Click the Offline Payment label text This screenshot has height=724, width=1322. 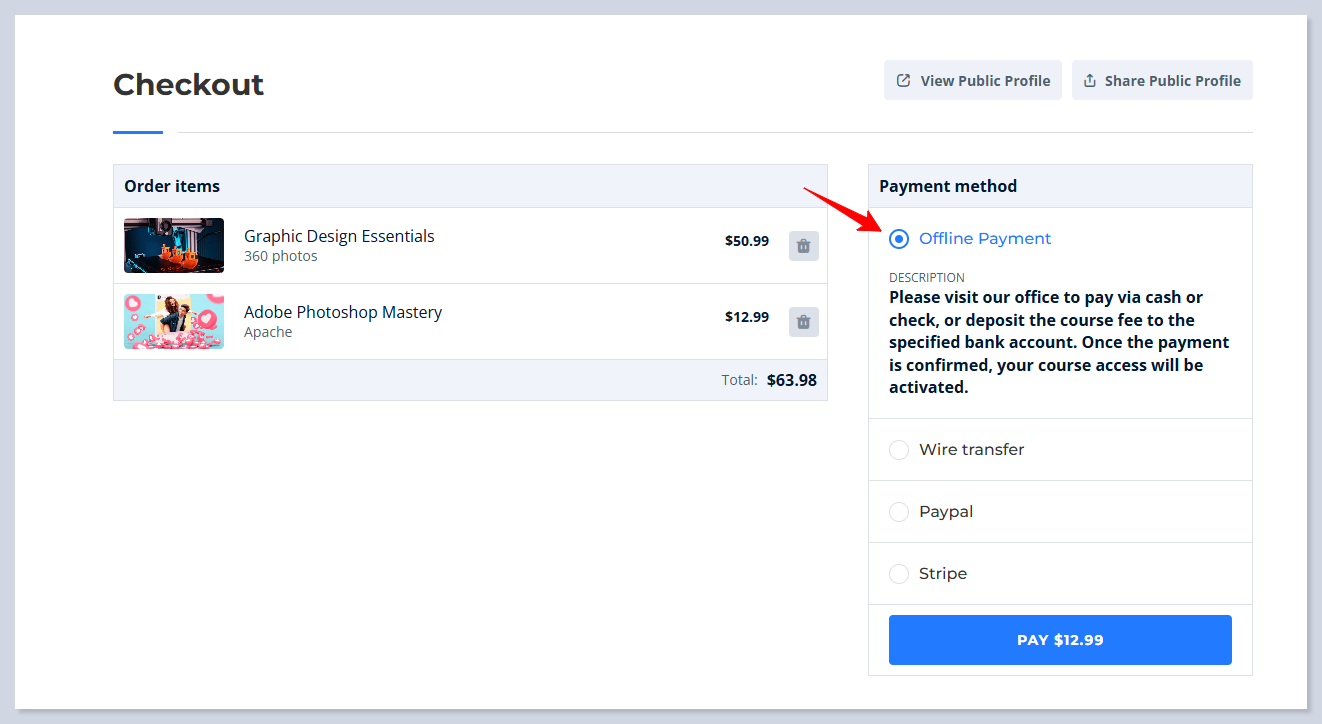point(985,239)
